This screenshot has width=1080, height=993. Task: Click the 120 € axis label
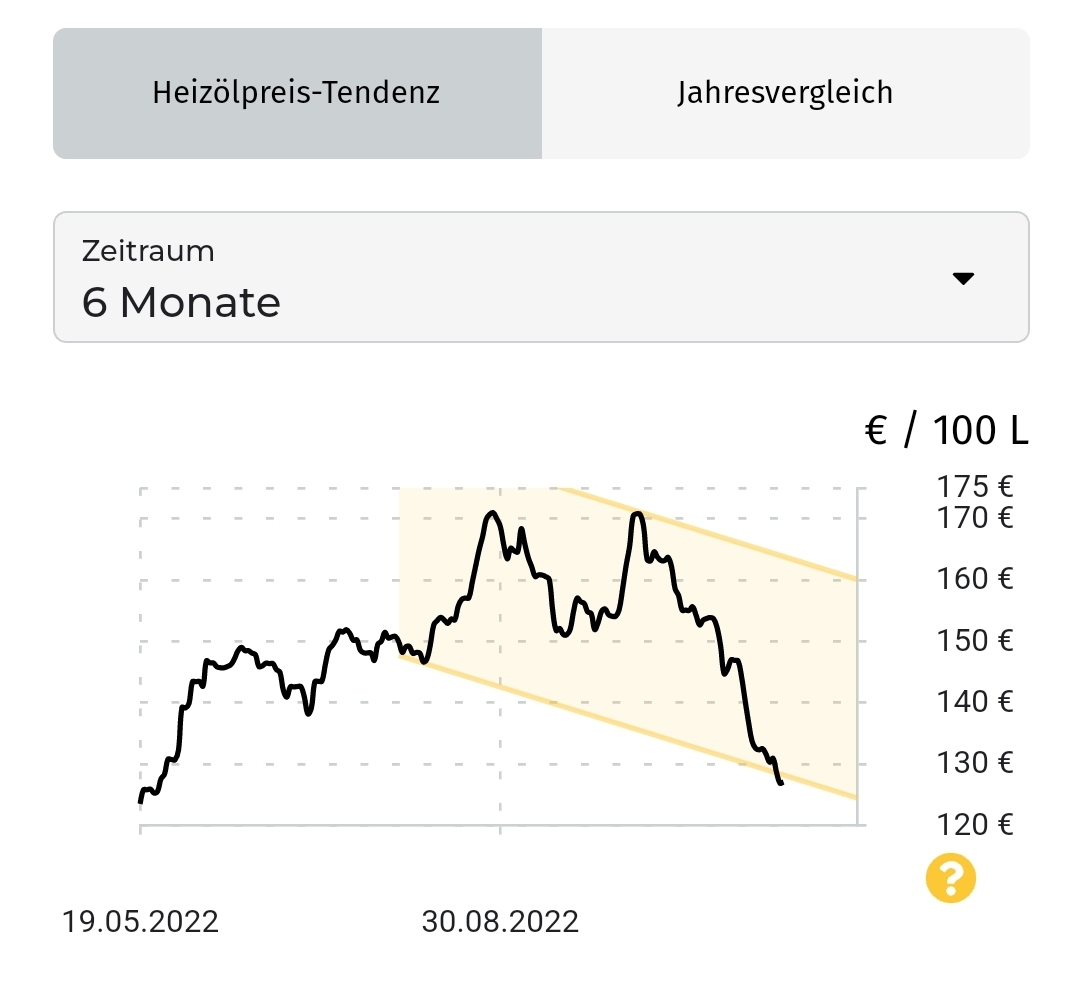tap(975, 825)
